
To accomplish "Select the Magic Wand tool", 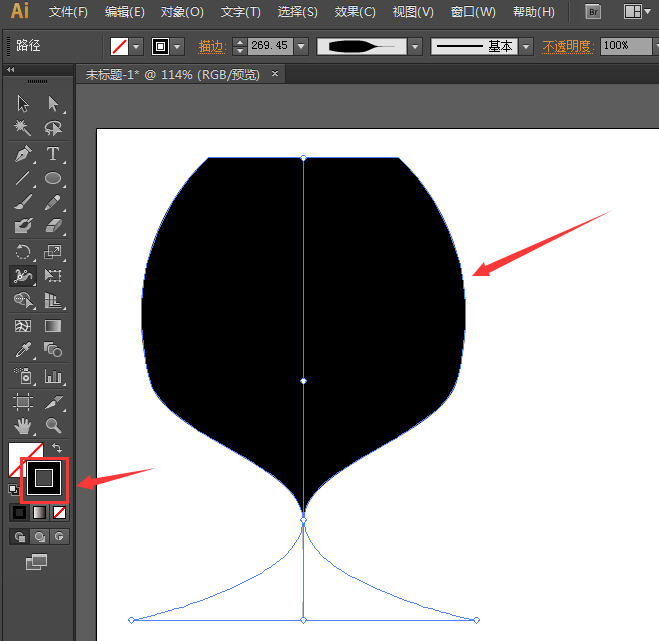I will click(x=23, y=128).
